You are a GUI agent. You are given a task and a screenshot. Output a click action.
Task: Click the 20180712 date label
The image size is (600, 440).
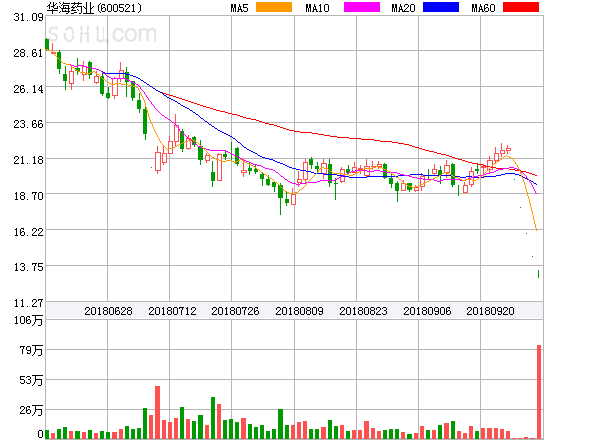[x=172, y=311]
